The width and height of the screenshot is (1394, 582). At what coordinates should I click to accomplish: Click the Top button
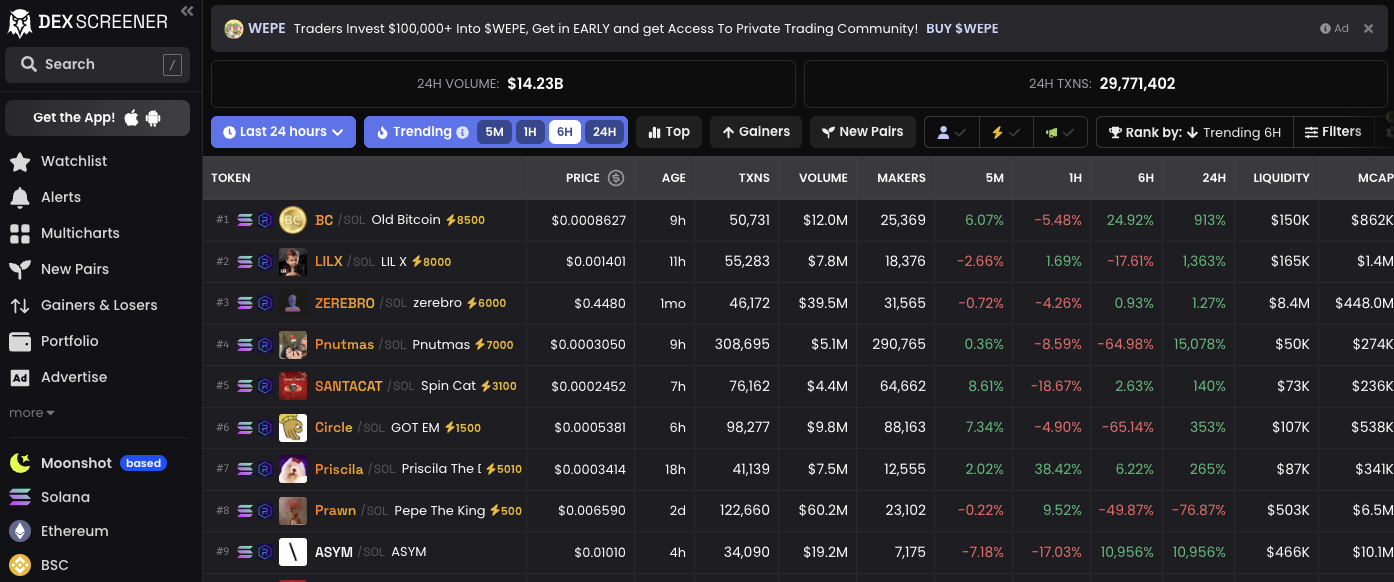coord(669,132)
